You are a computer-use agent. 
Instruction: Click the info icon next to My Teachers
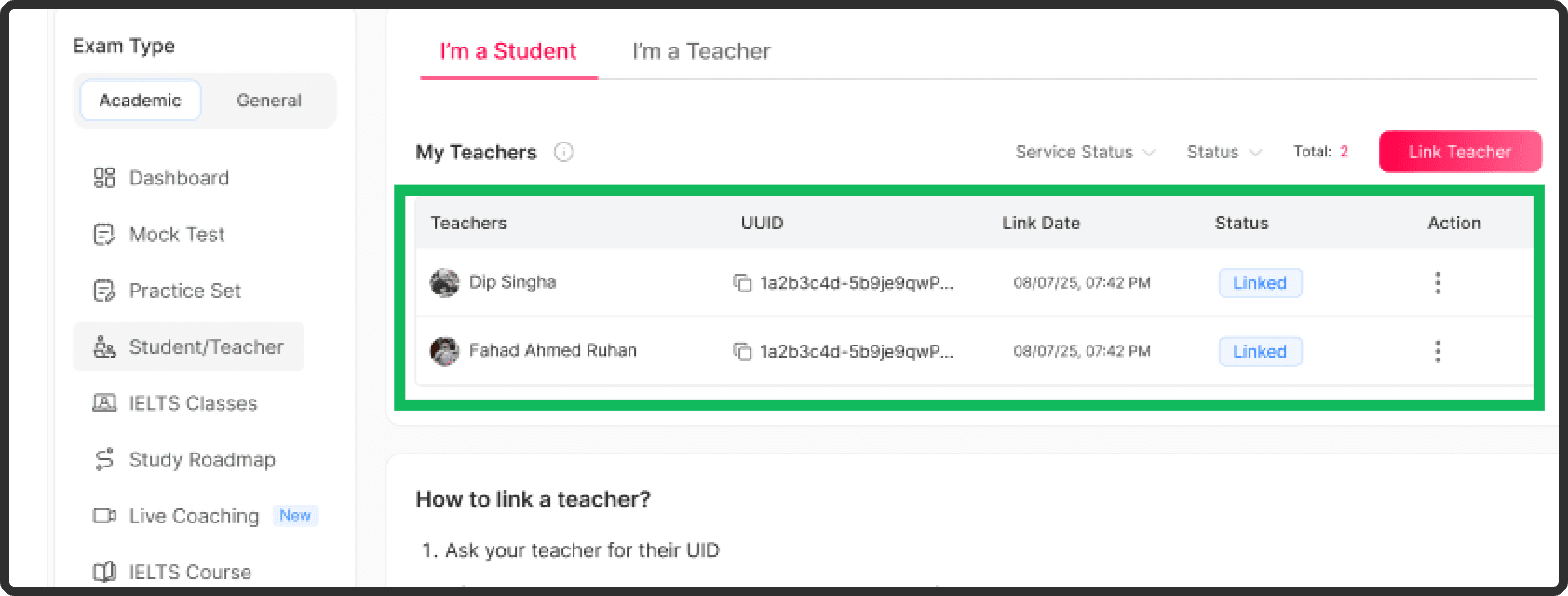(x=564, y=152)
